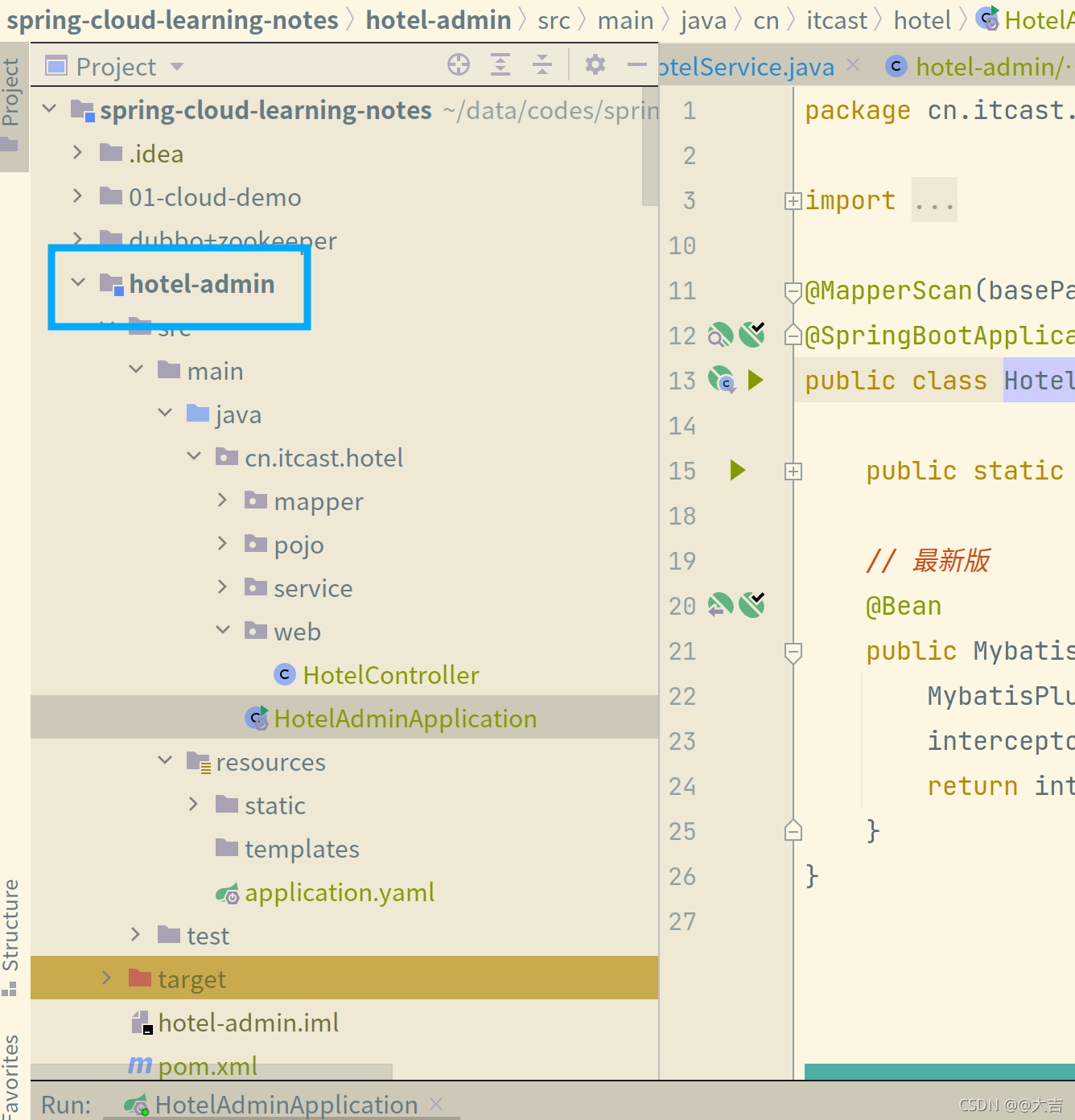
Task: Expand folded import block on line 3
Action: [x=793, y=201]
